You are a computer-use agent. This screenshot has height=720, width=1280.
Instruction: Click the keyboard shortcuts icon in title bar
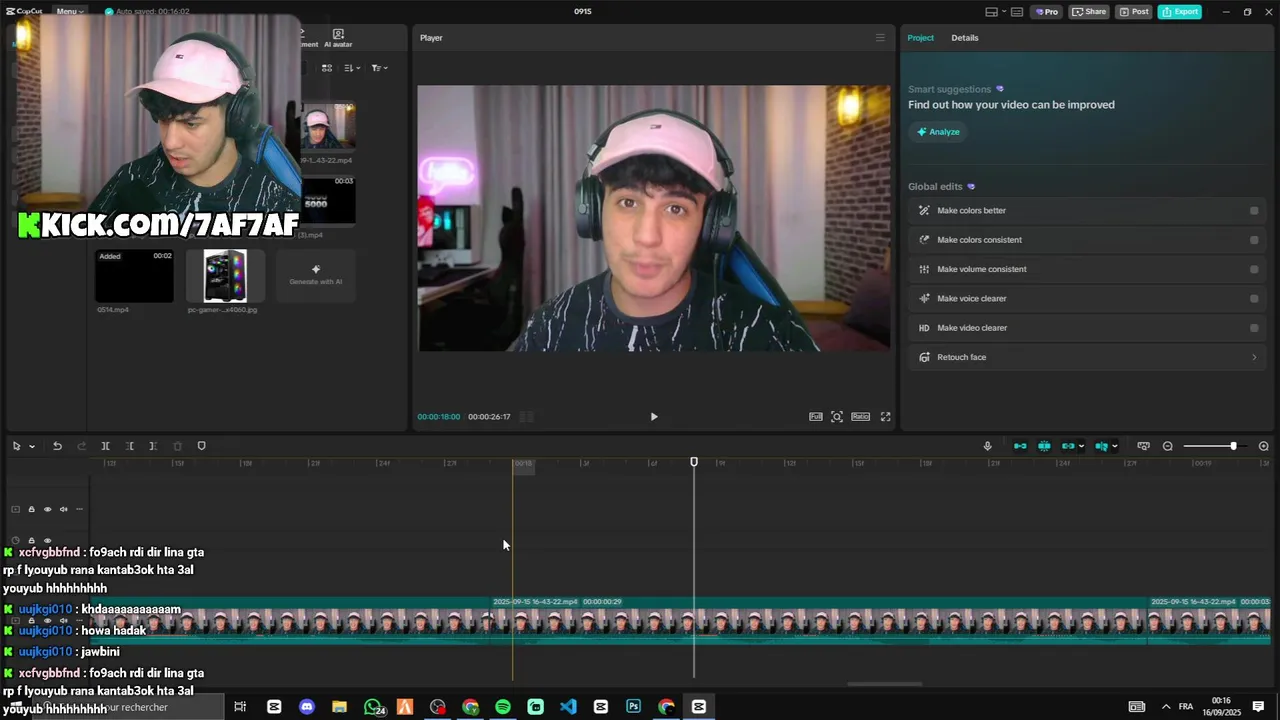(1017, 12)
